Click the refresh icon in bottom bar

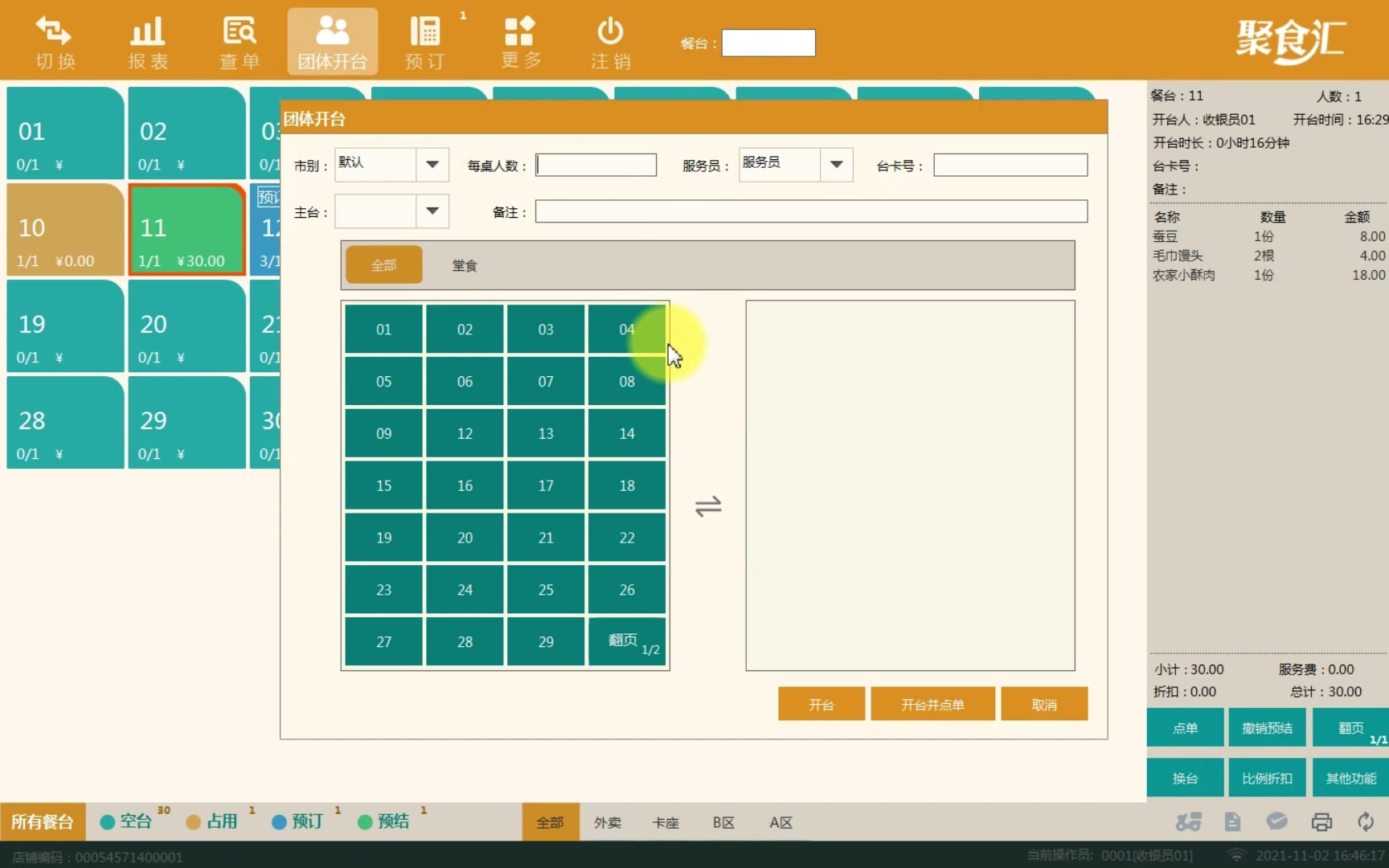1366,821
